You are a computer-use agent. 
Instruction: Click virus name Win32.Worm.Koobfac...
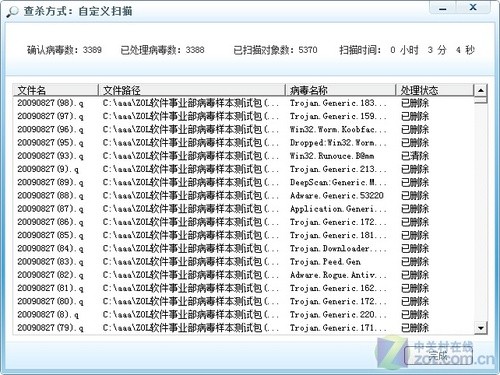[x=338, y=129]
